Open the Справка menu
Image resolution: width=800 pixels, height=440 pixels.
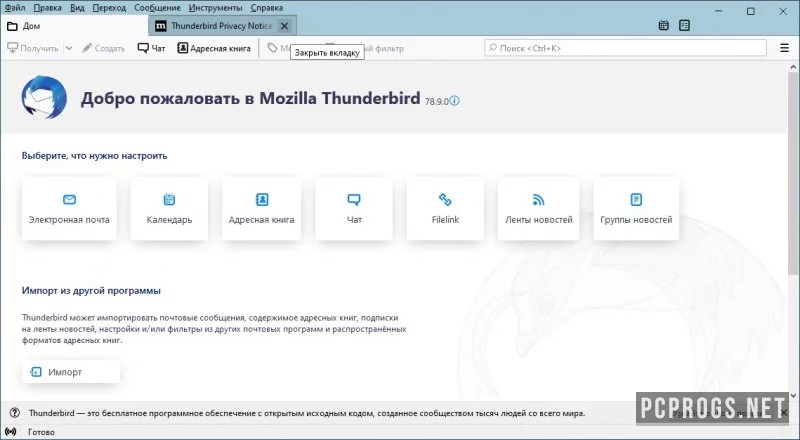266,8
